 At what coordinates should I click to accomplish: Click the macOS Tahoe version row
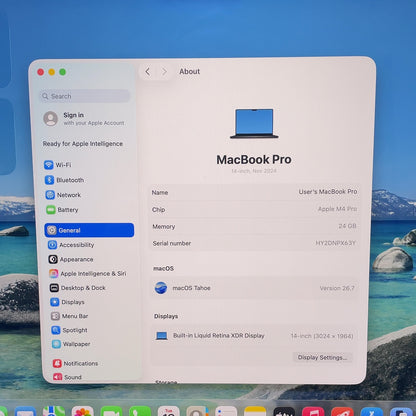point(254,288)
